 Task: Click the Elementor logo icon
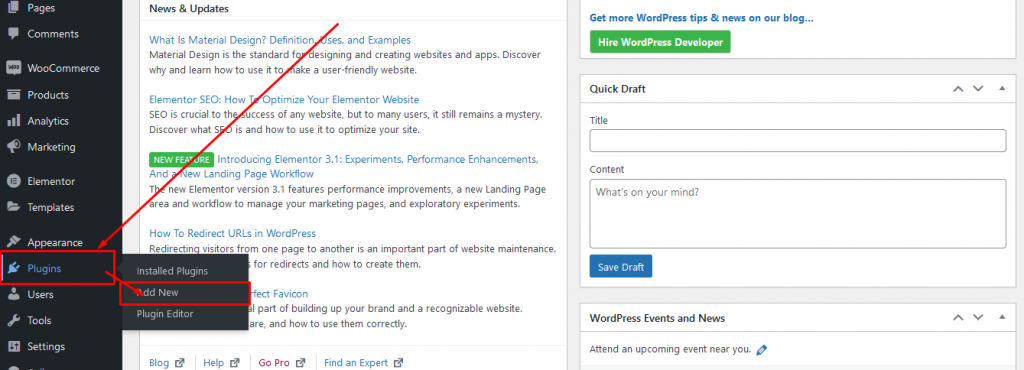[13, 181]
